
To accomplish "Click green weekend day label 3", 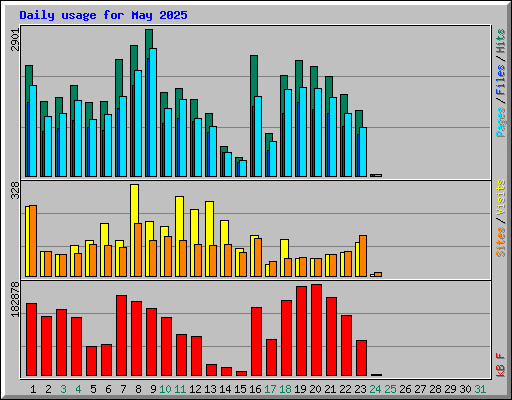I will pos(63,389).
